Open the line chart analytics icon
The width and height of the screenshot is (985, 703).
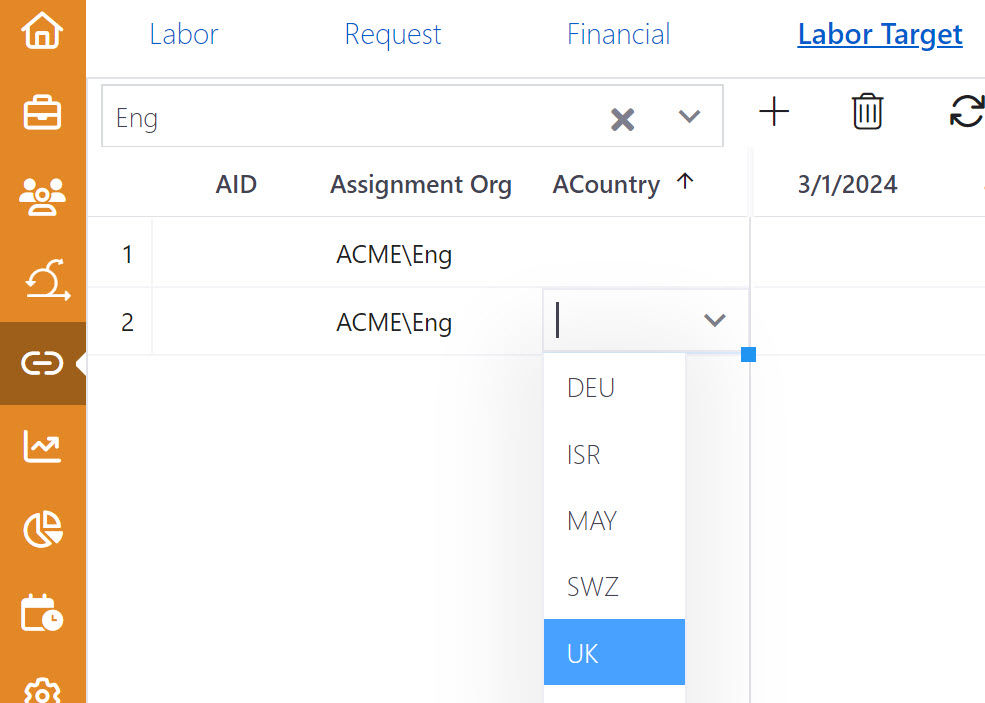point(42,447)
